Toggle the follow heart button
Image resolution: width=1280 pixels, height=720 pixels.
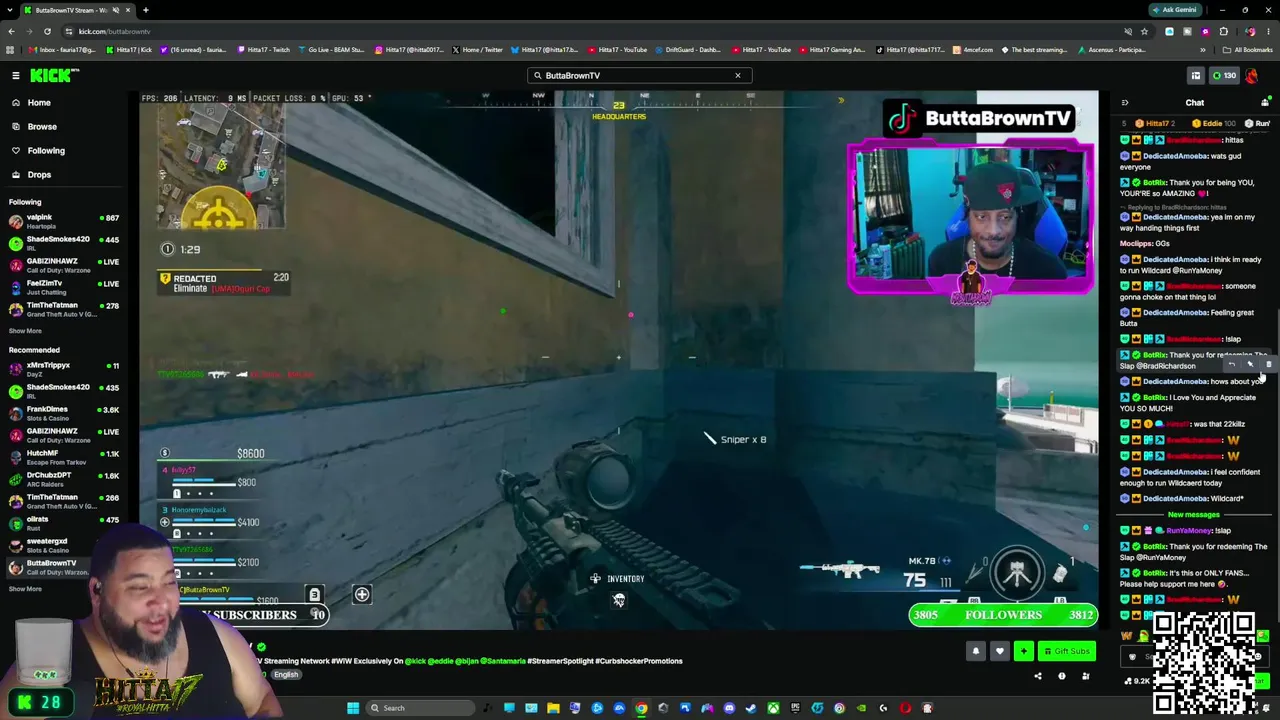[999, 652]
